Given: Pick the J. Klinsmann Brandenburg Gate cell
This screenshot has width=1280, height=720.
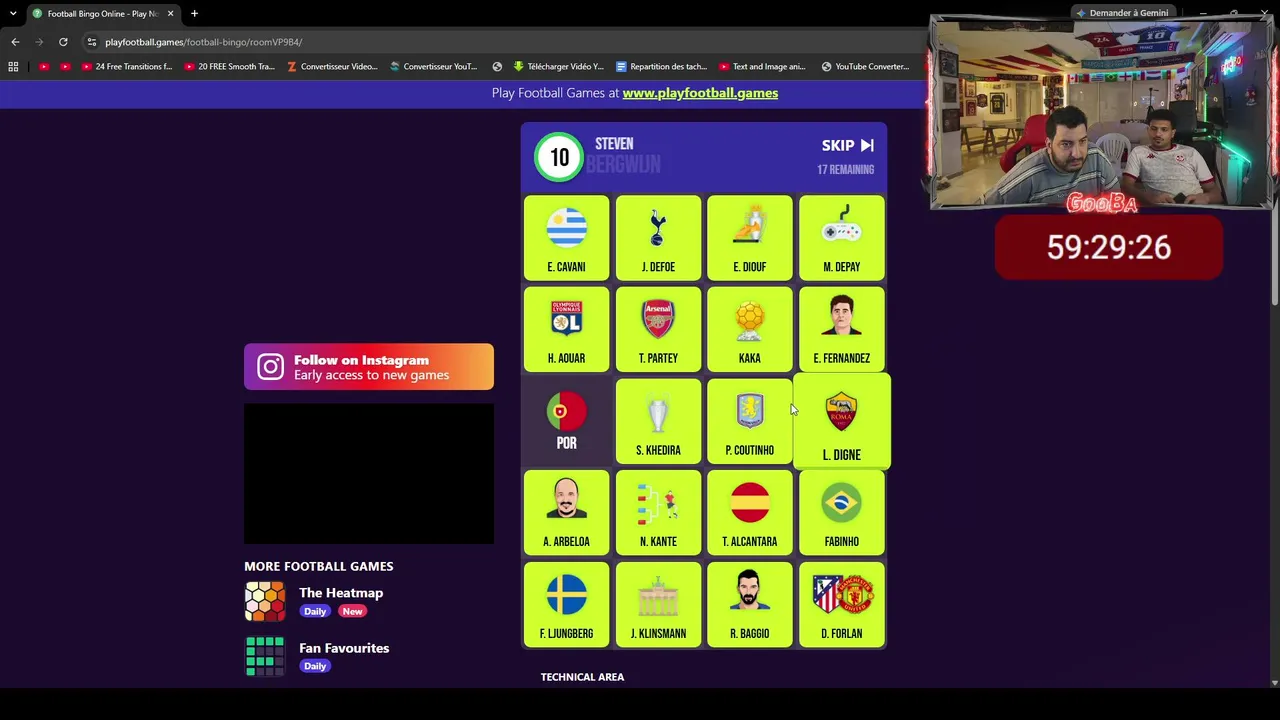Looking at the screenshot, I should point(658,605).
